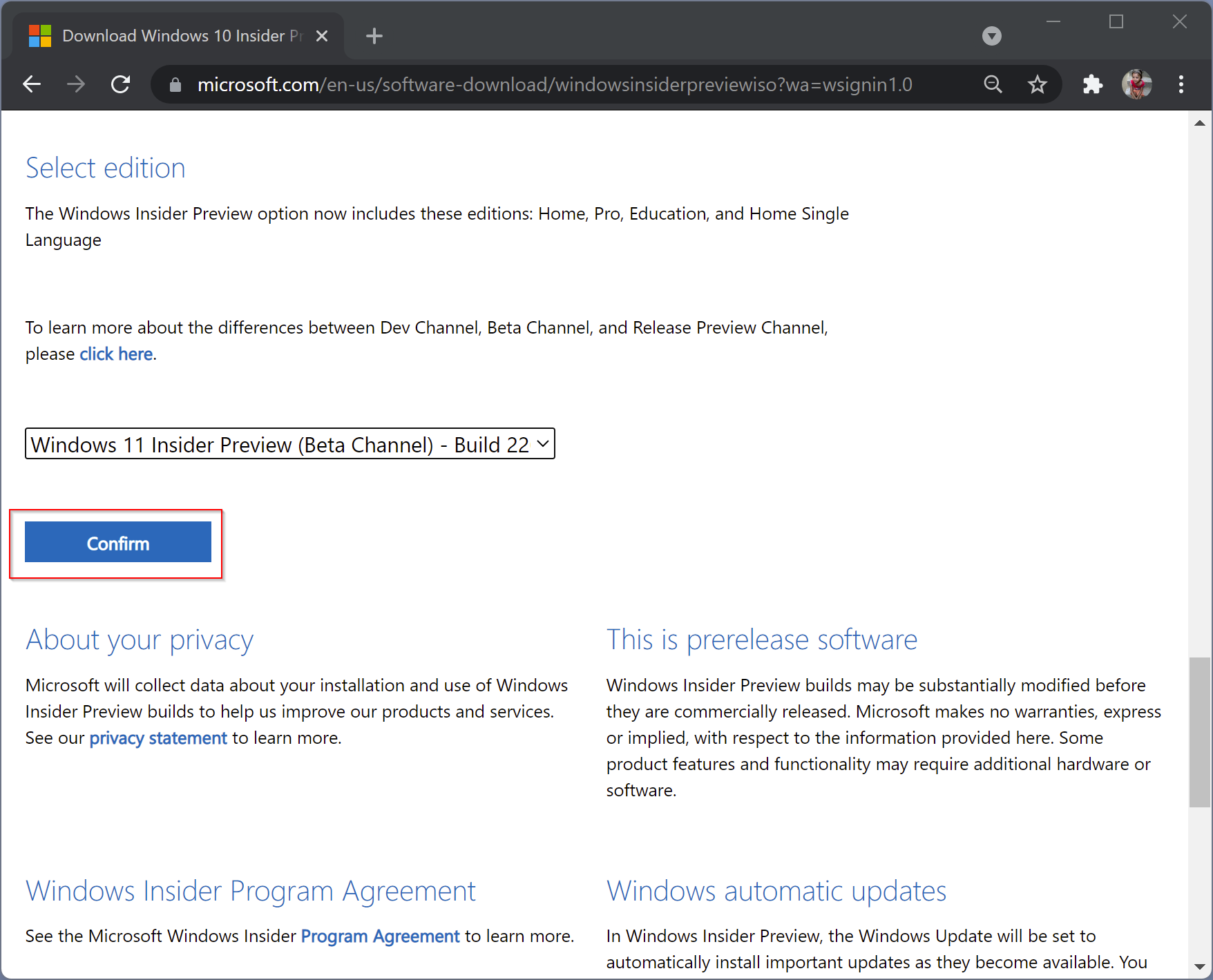The width and height of the screenshot is (1213, 980).
Task: Open the privacy statement link
Action: (x=158, y=738)
